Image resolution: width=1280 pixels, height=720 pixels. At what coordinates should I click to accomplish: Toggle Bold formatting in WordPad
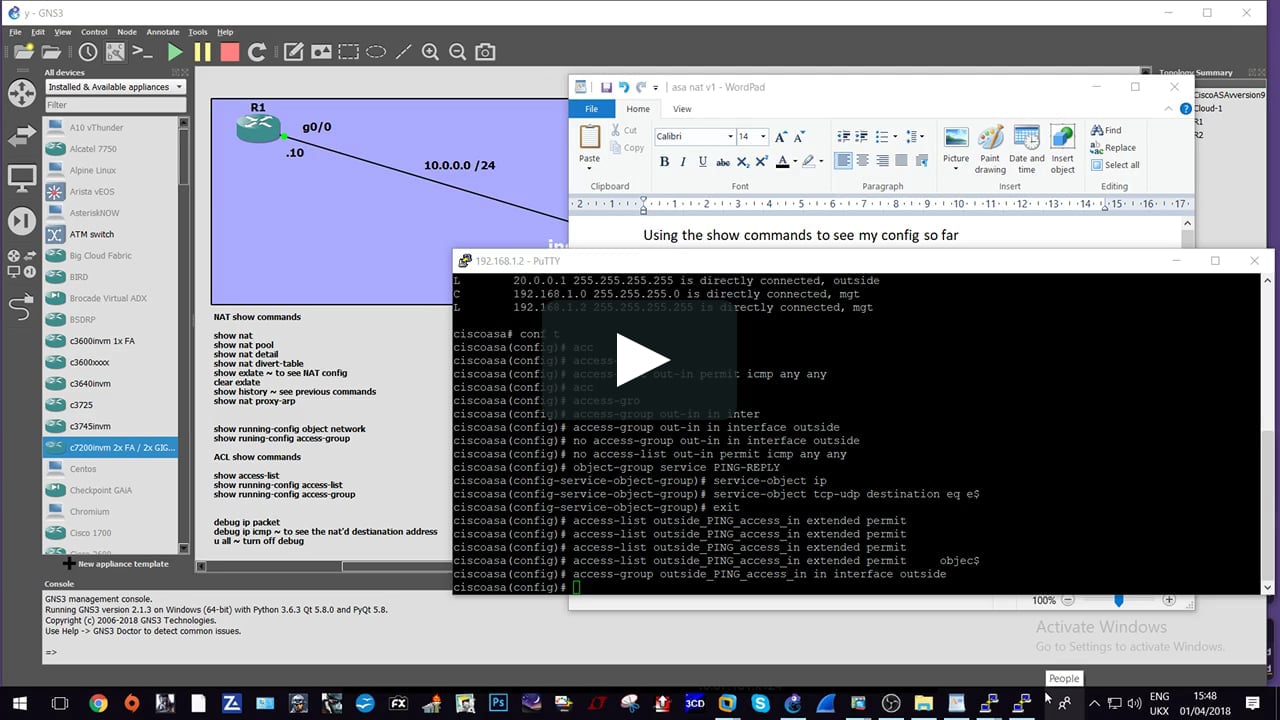[x=664, y=161]
